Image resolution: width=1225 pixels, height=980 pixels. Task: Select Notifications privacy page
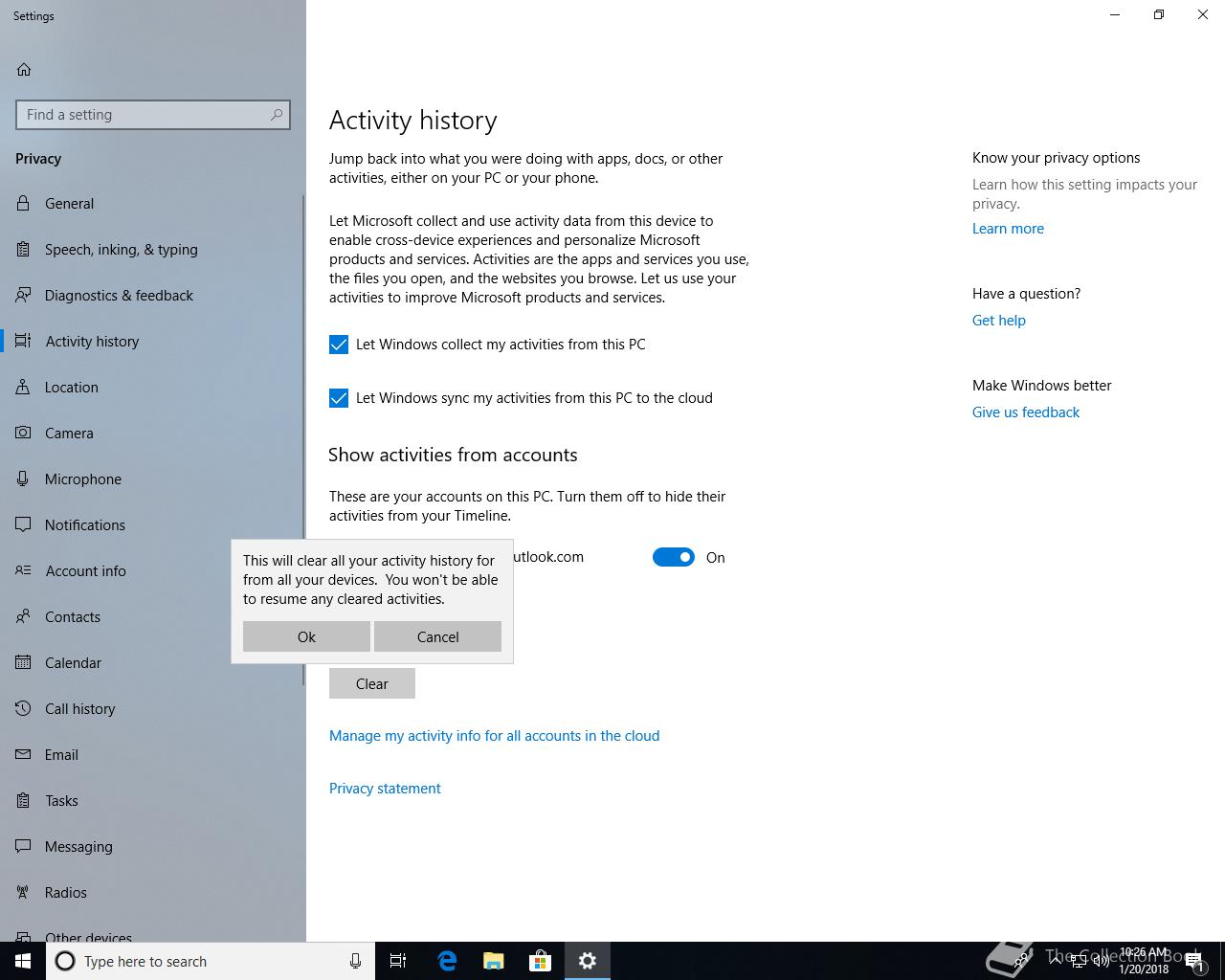[x=152, y=524]
